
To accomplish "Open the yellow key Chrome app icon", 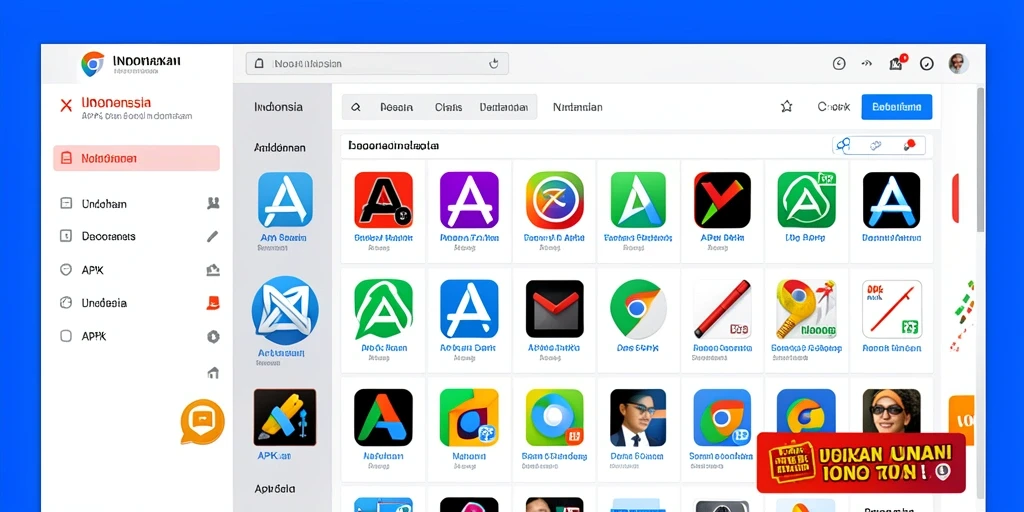I will pos(807,309).
